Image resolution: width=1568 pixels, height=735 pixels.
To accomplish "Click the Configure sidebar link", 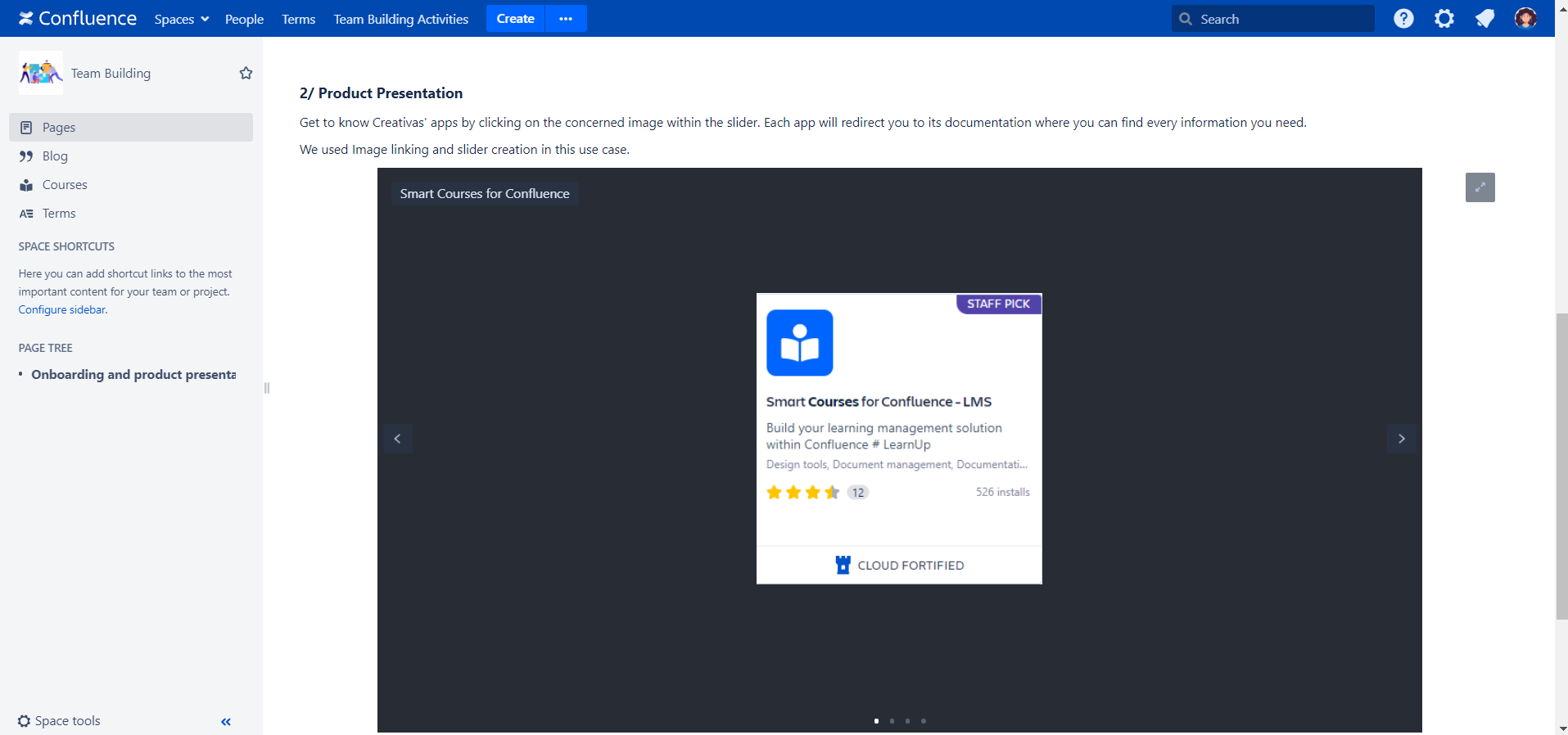I will (x=62, y=309).
